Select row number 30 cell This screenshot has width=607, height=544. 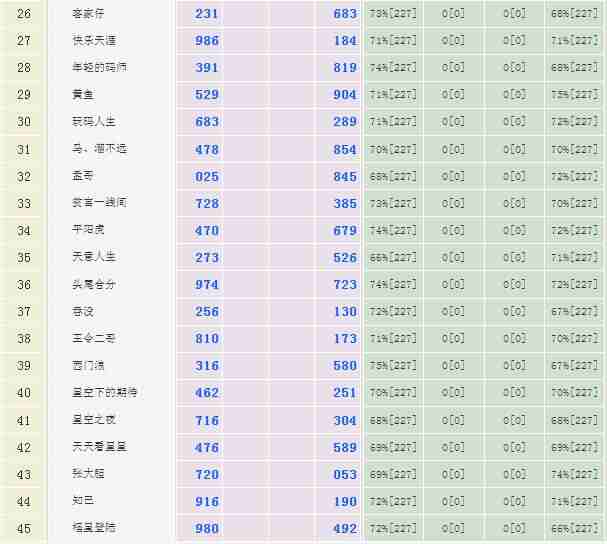click(x=24, y=122)
